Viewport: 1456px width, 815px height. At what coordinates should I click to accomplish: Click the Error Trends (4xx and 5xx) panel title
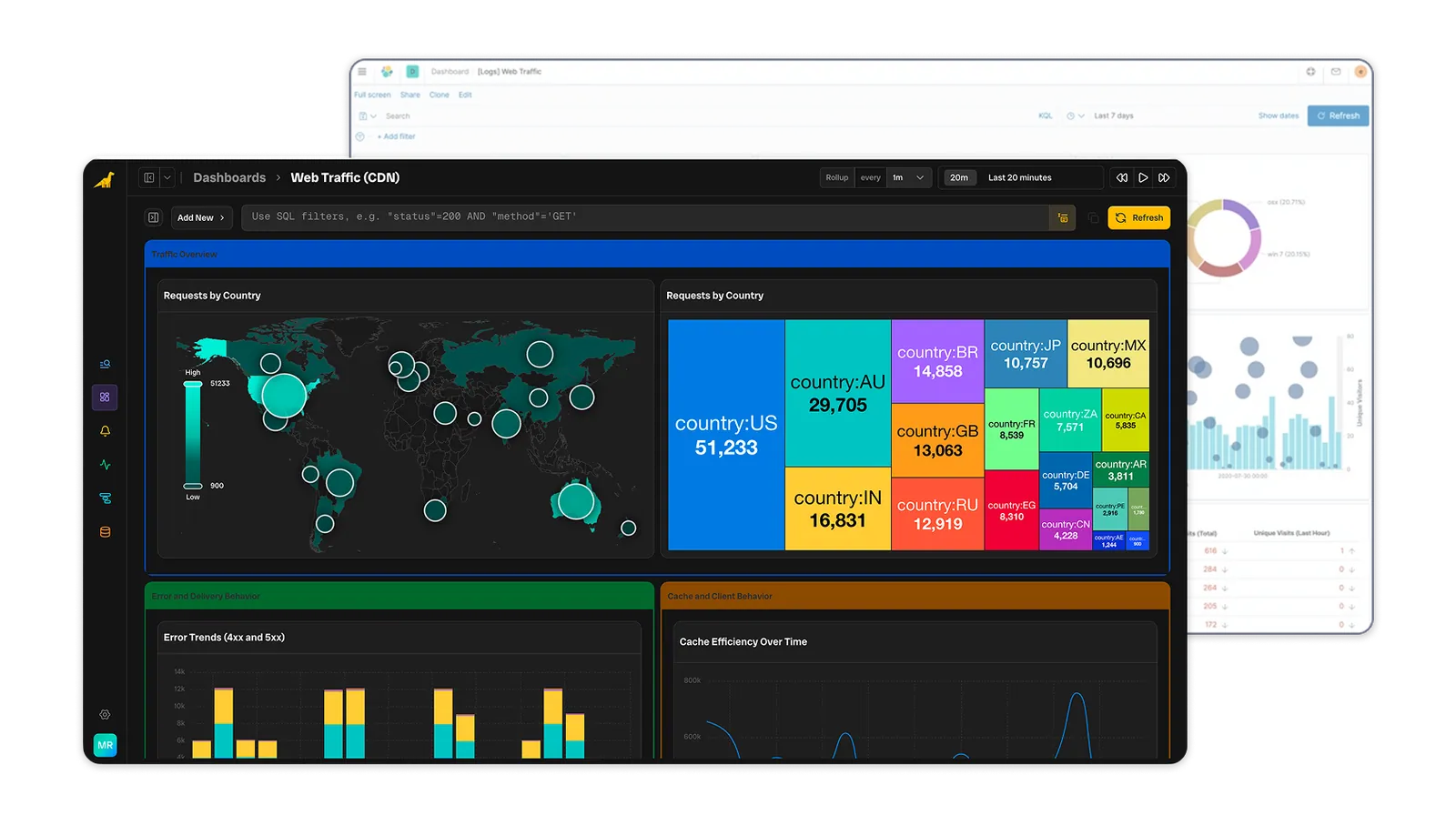(x=224, y=637)
